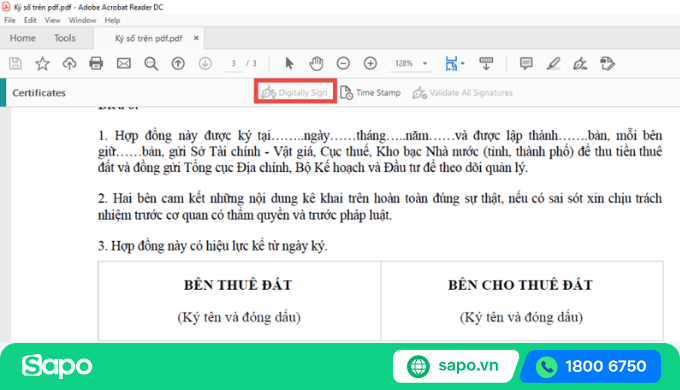Go to next page with down arrow

[205, 64]
